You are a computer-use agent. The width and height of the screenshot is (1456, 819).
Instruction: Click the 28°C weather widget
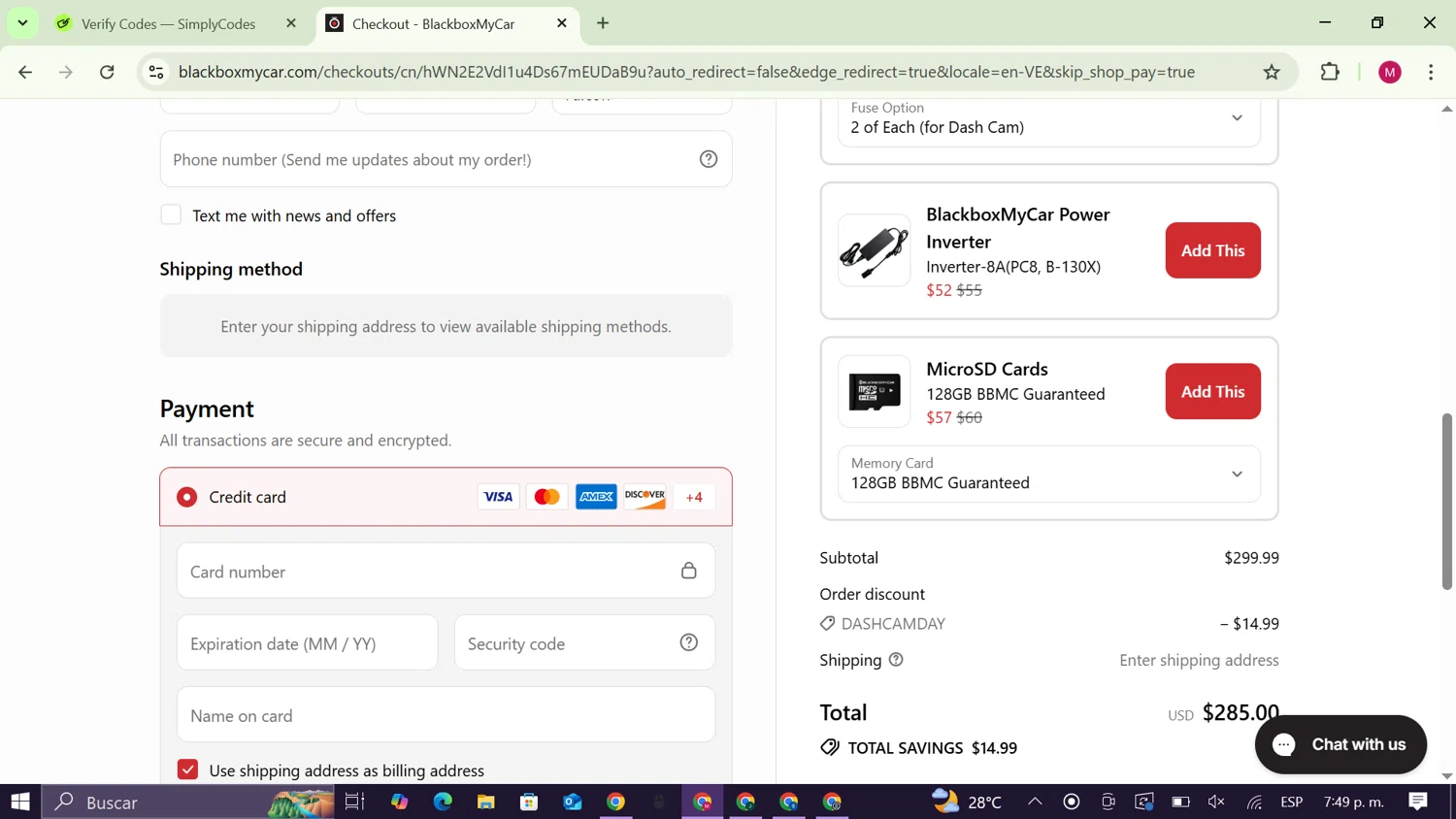pyautogui.click(x=966, y=802)
